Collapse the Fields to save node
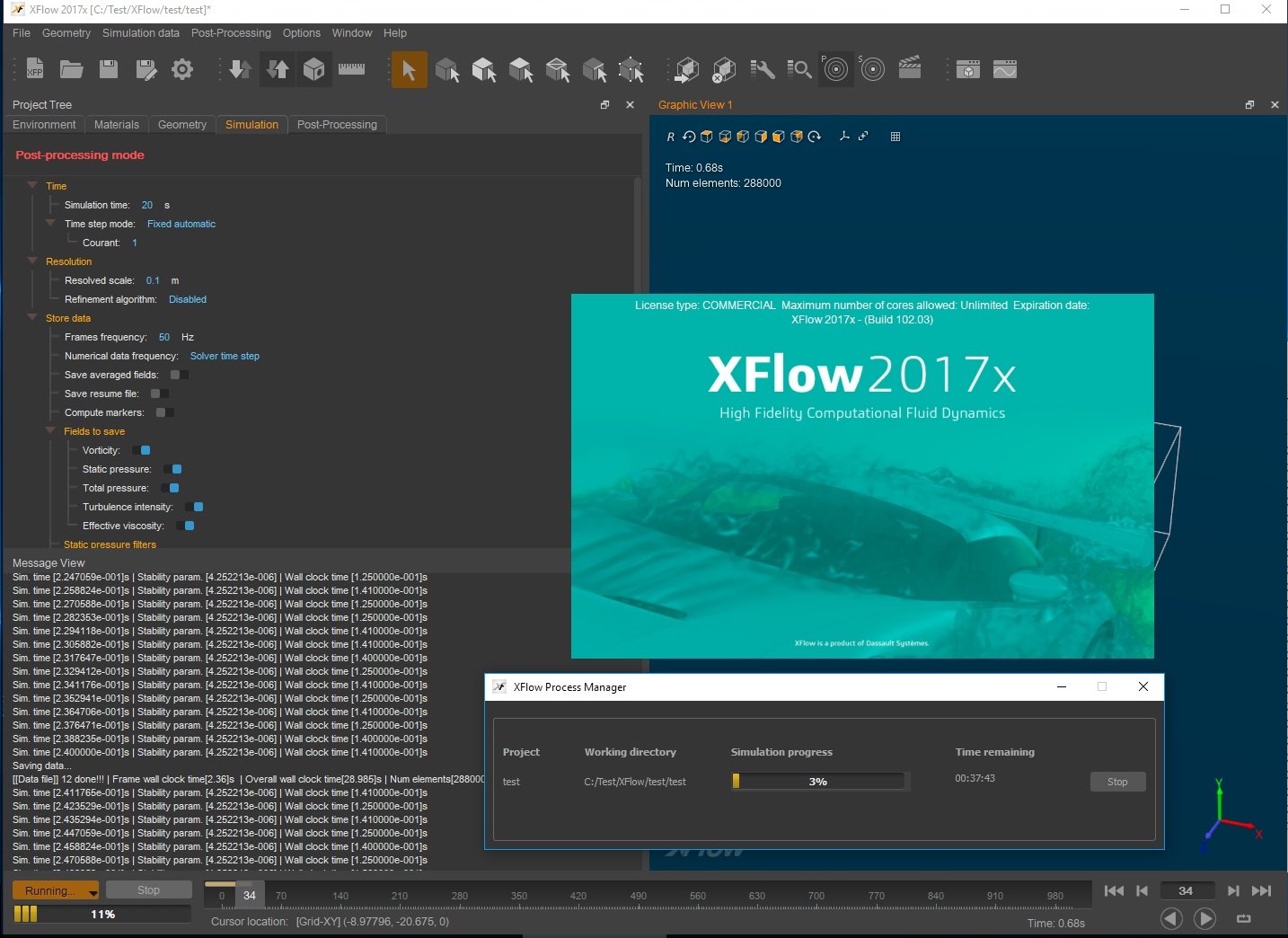1288x938 pixels. (x=50, y=430)
